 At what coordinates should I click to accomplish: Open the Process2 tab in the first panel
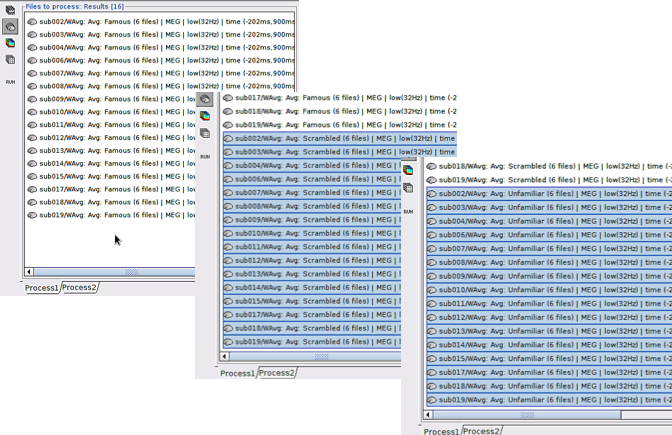coord(79,288)
